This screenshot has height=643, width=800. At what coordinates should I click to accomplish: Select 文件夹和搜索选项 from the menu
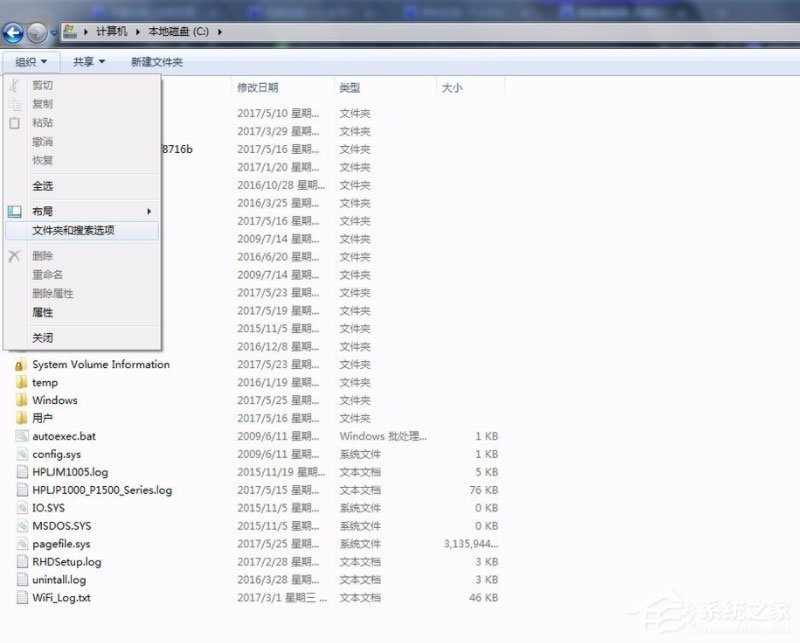[x=76, y=231]
